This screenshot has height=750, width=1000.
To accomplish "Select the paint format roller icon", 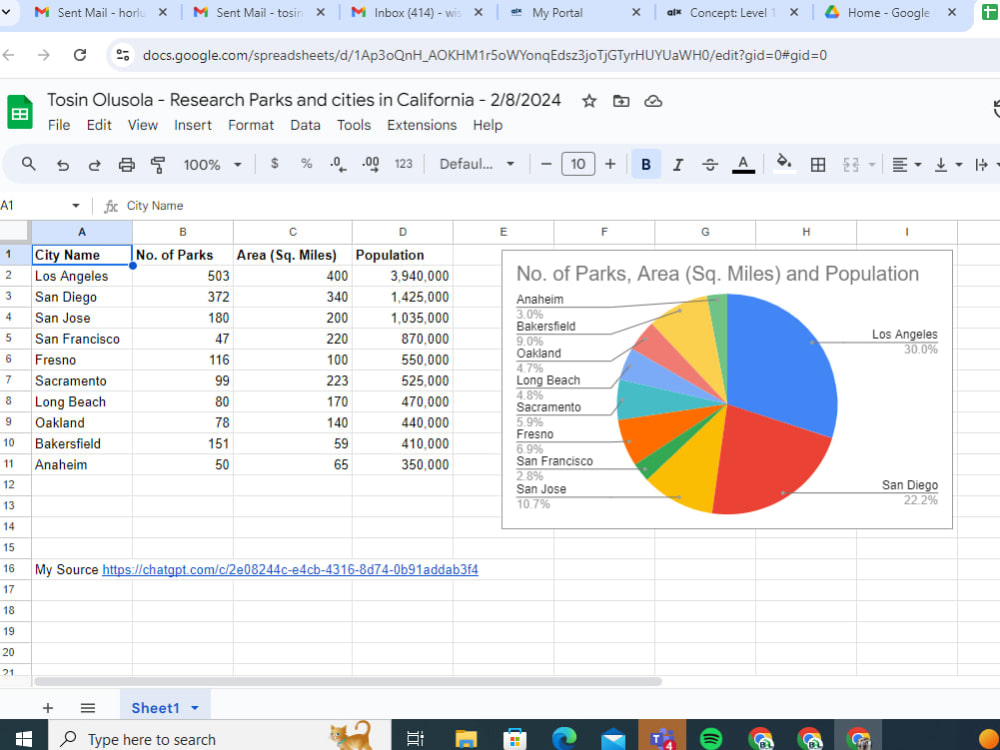I will click(158, 165).
